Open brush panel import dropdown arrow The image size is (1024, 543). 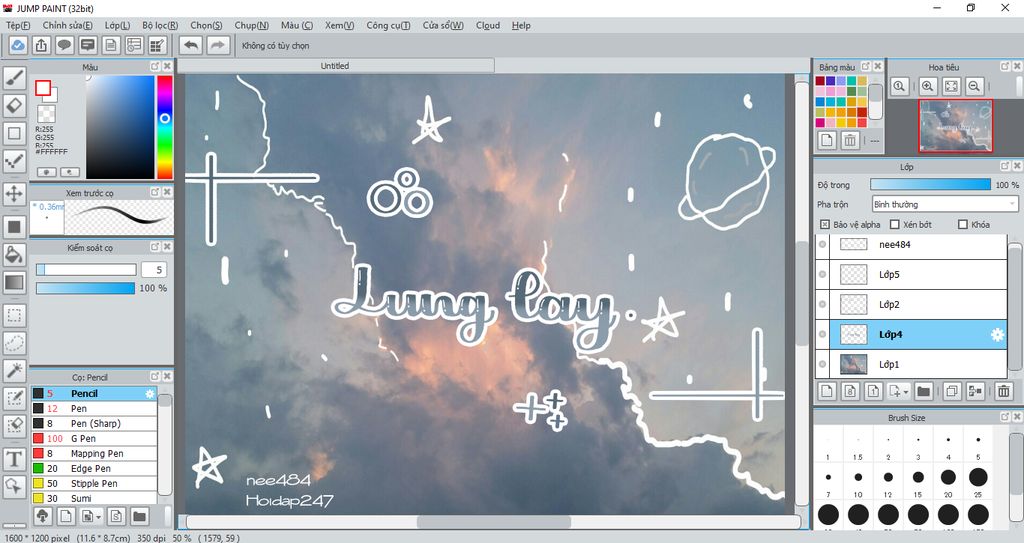click(99, 517)
